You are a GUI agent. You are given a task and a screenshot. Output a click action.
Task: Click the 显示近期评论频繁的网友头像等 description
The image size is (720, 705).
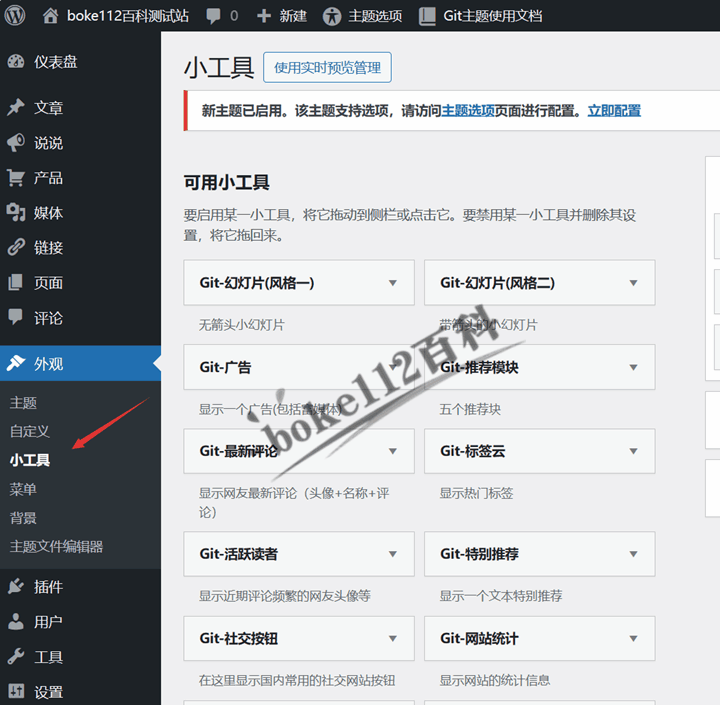pyautogui.click(x=285, y=596)
